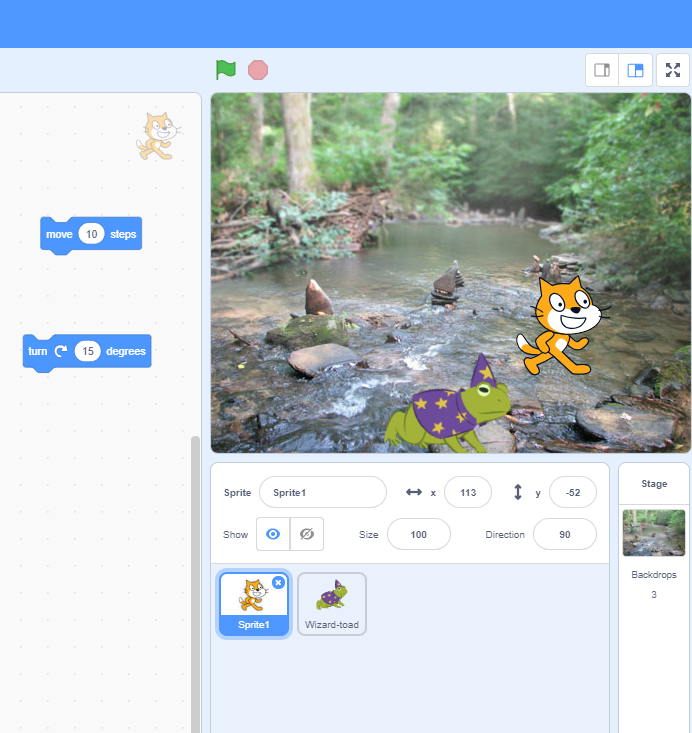Click the turn 15 degrees block

pos(87,352)
